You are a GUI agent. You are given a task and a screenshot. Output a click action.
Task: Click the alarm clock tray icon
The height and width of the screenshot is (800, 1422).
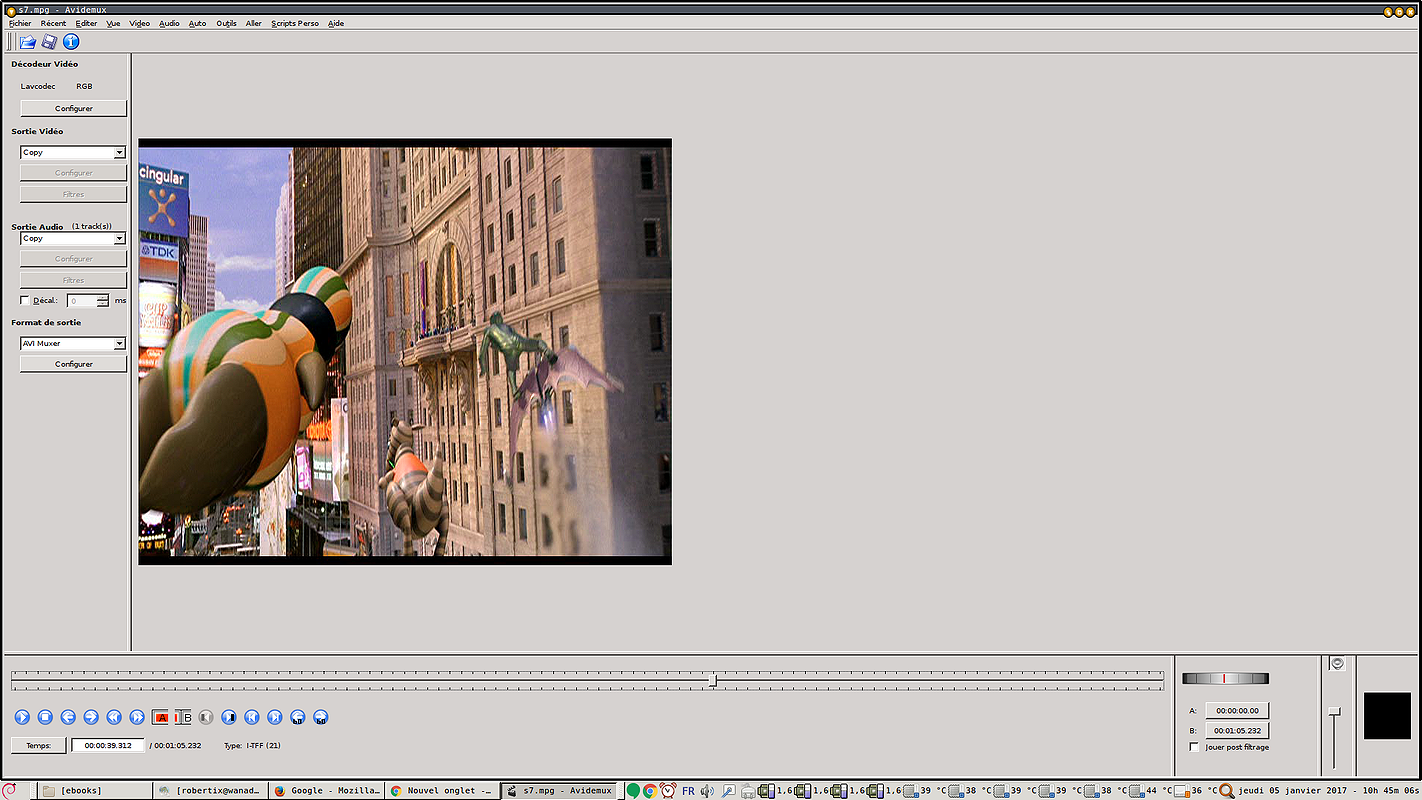[668, 791]
